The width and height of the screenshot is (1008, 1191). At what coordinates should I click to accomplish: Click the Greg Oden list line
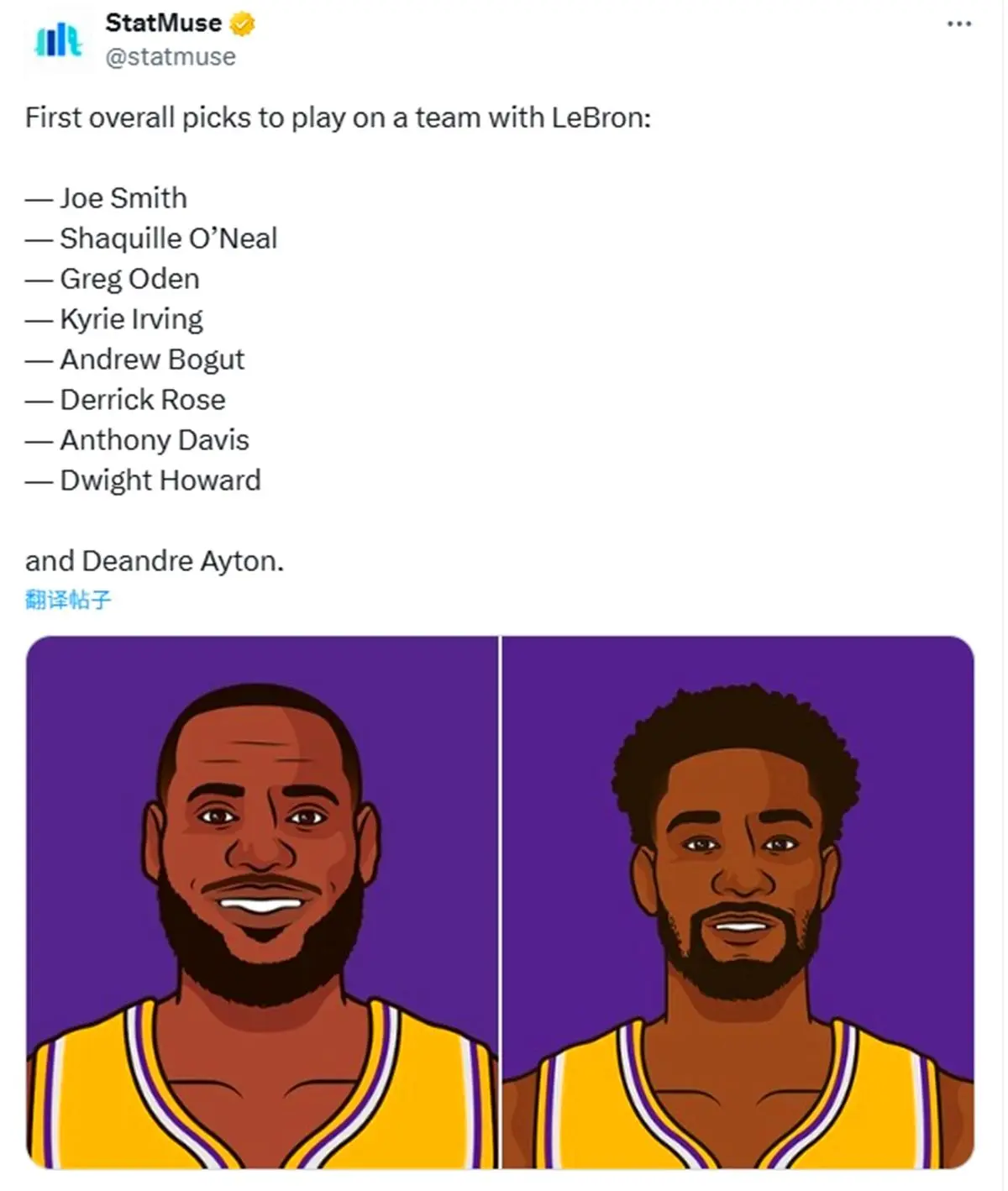tap(113, 279)
